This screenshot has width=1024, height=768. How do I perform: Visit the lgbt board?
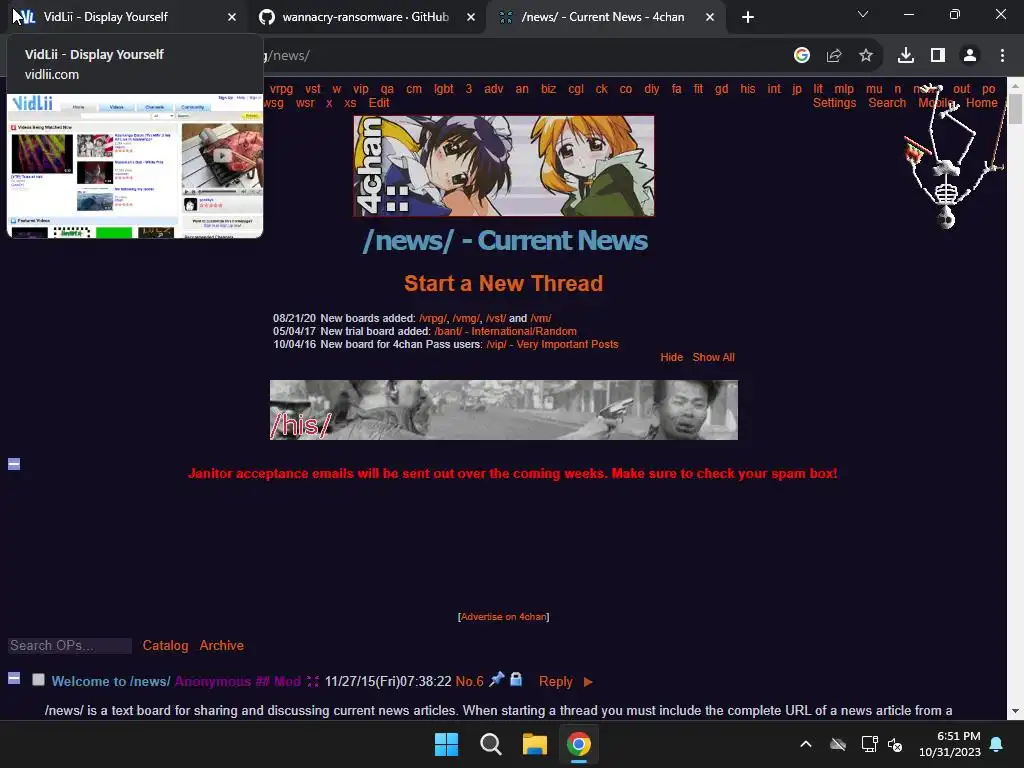[443, 89]
